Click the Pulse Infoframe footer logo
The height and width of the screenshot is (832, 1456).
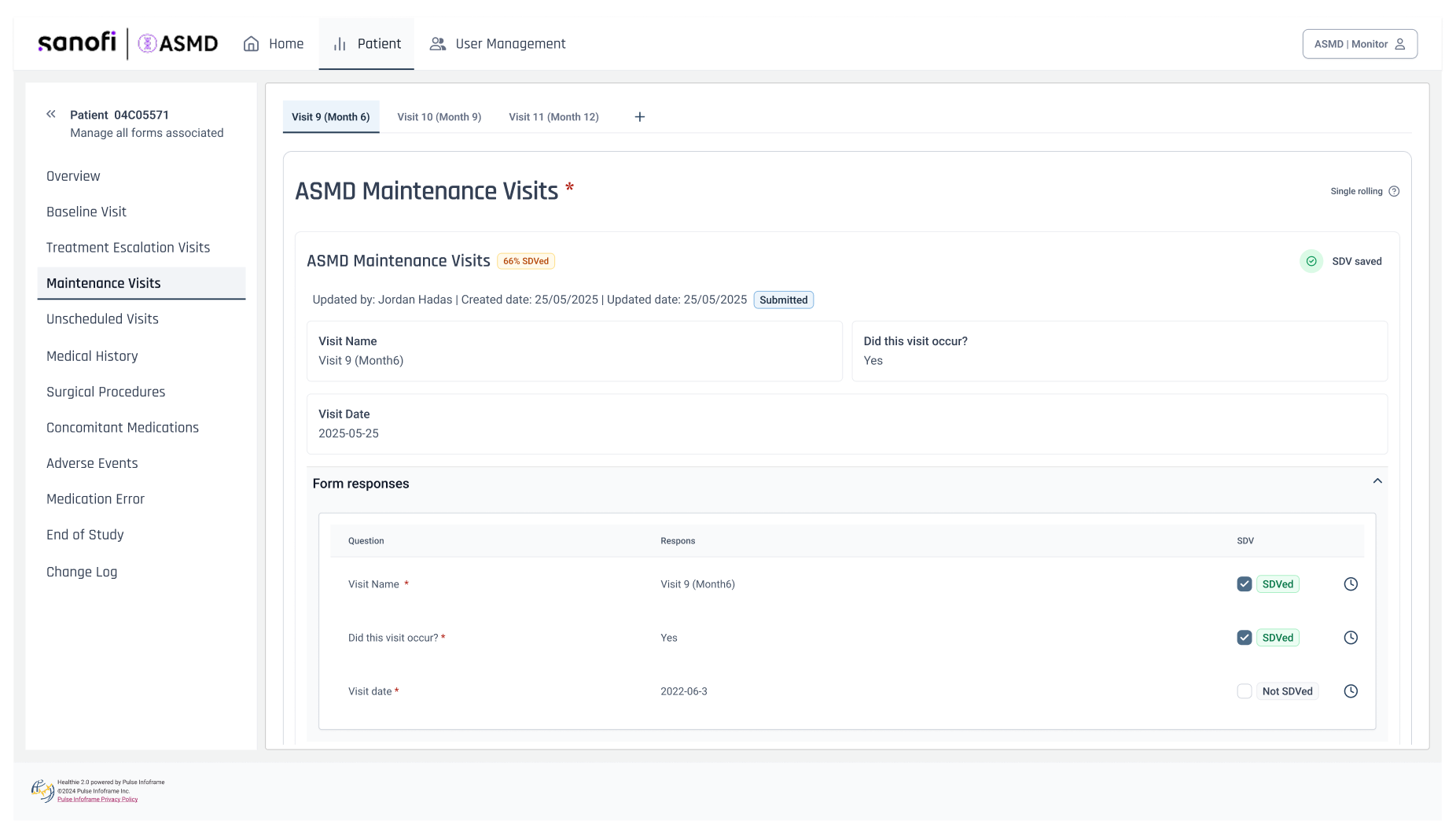42,790
